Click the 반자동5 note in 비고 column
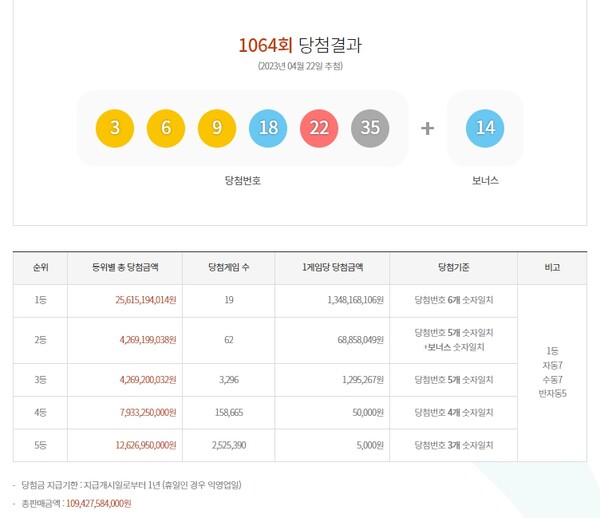This screenshot has width=600, height=518. tap(552, 394)
